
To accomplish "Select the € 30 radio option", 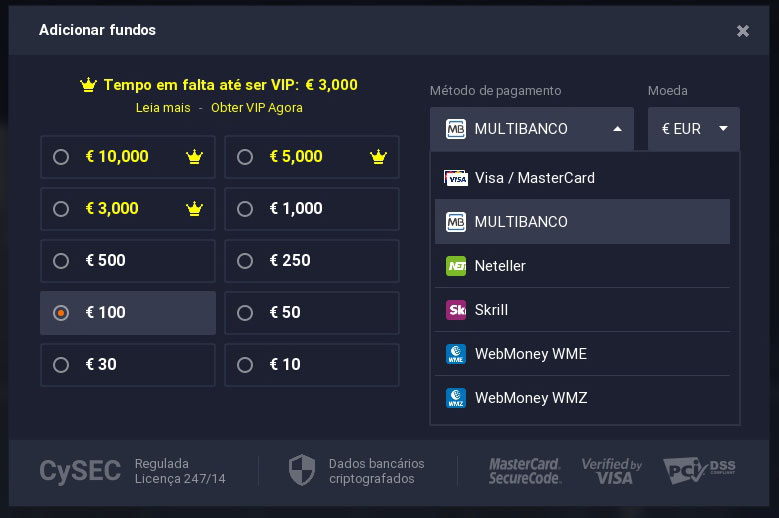I will point(61,365).
